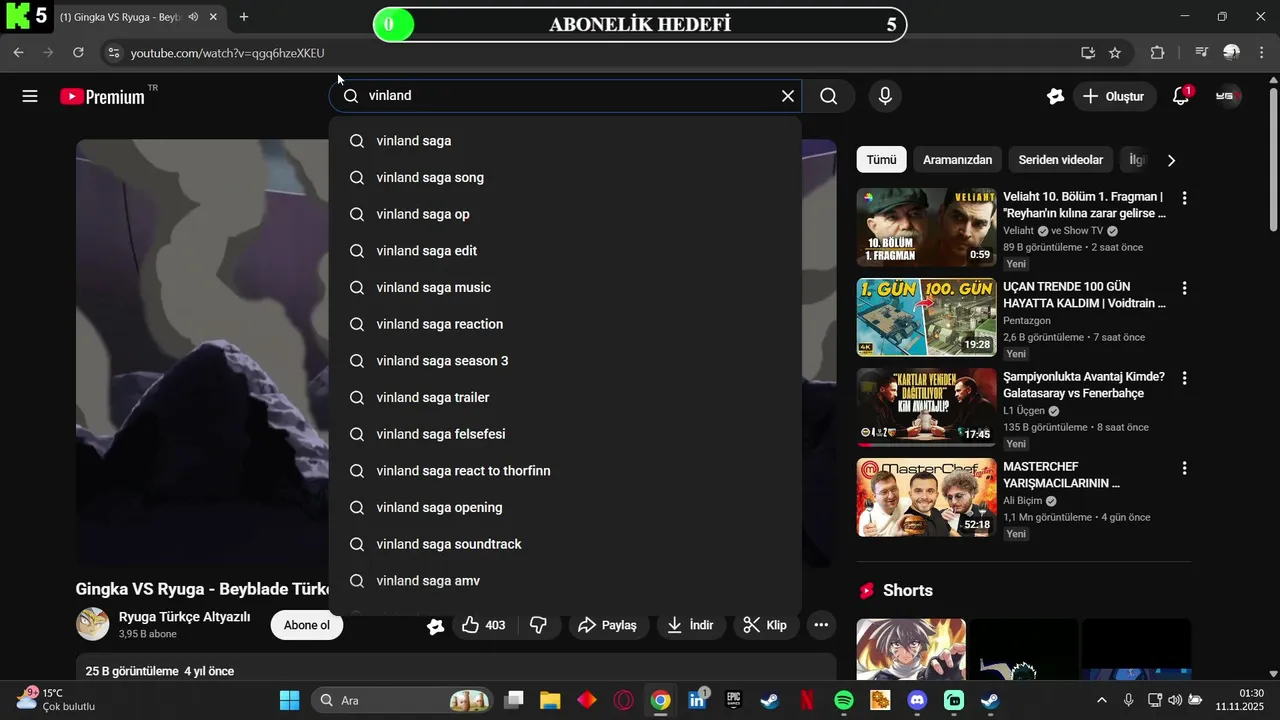Open Discord from the taskbar

click(x=917, y=700)
